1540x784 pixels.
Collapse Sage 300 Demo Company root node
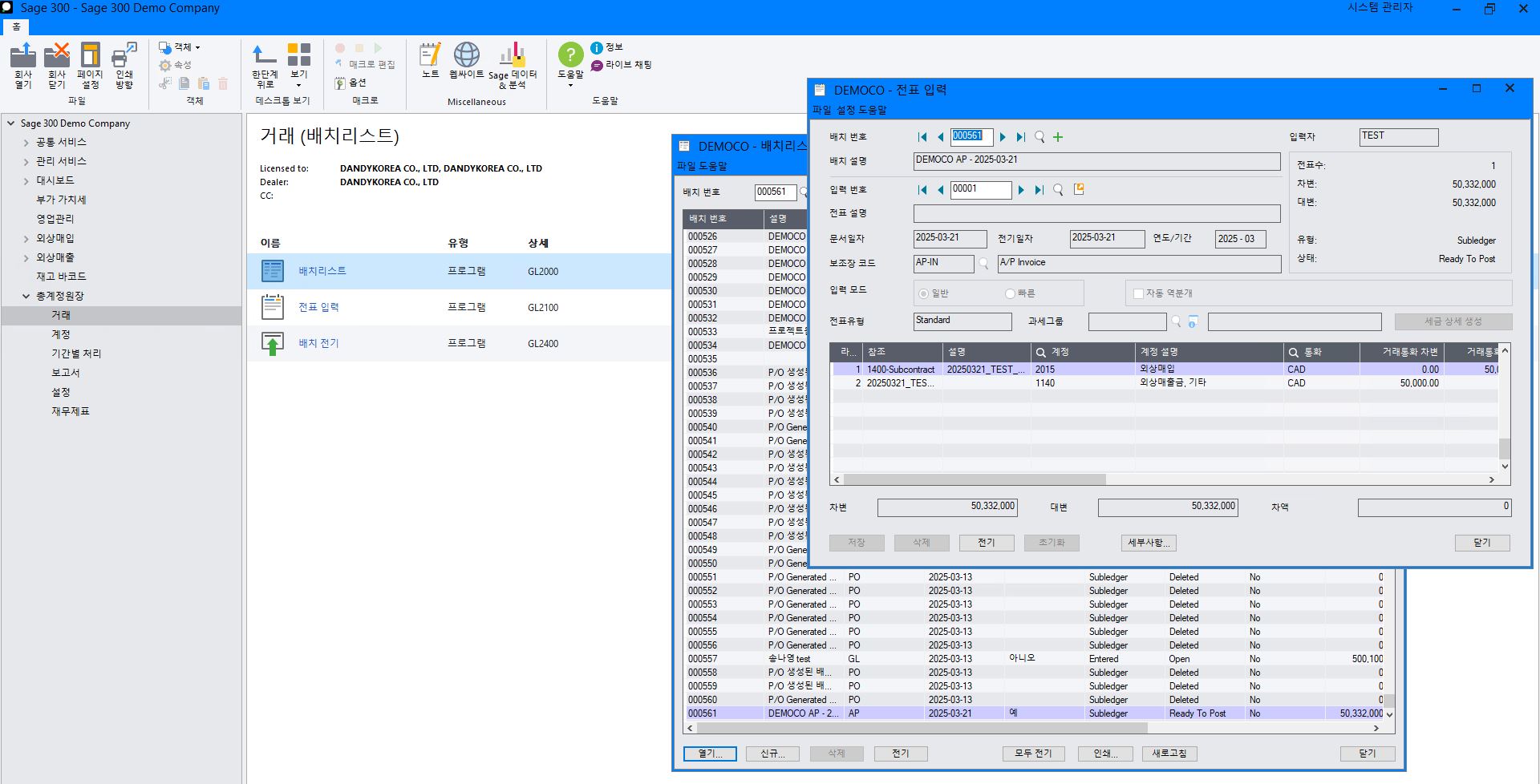pyautogui.click(x=10, y=123)
